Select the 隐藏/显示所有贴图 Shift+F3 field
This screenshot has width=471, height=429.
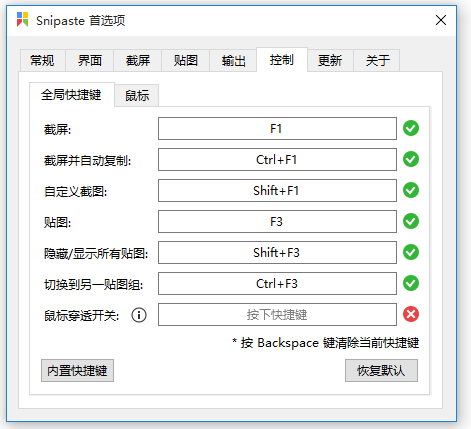(277, 252)
